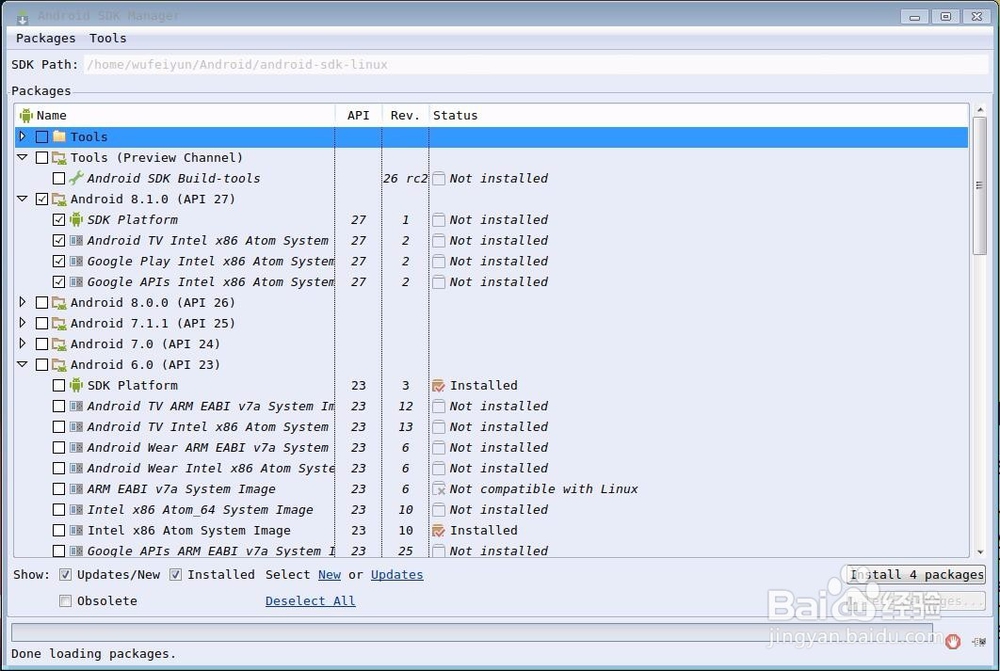The image size is (1000, 671).
Task: Collapse the Tools (Preview Channel) node
Action: (x=22, y=157)
